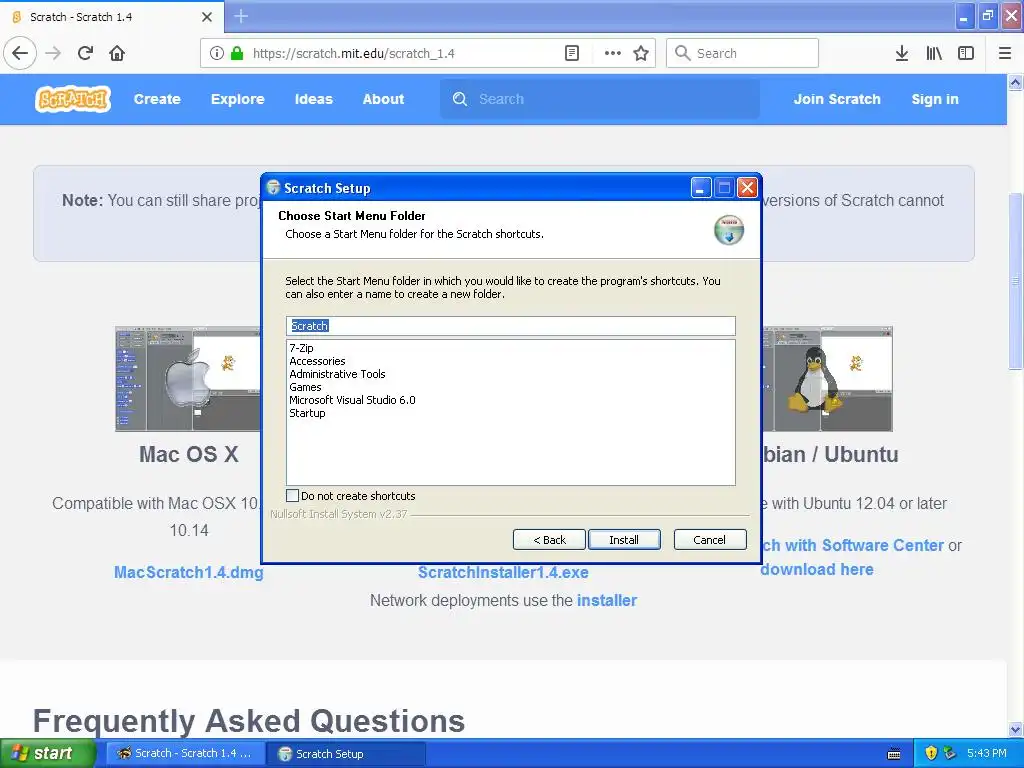The image size is (1024, 768).
Task: Open the Explore page in Scratch nav
Action: [x=237, y=99]
